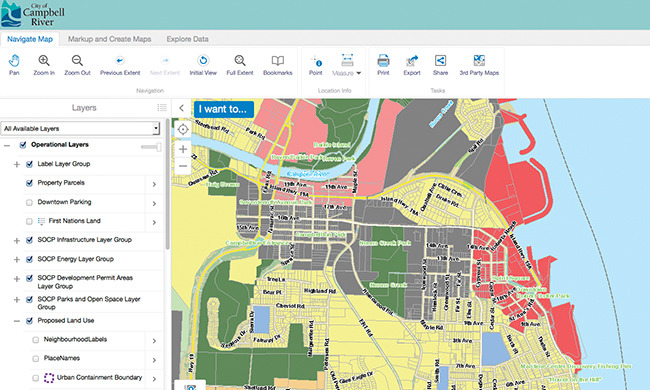Activate the Zoom Out magnifier tool
Viewport: 650px width, 390px height.
coord(77,65)
